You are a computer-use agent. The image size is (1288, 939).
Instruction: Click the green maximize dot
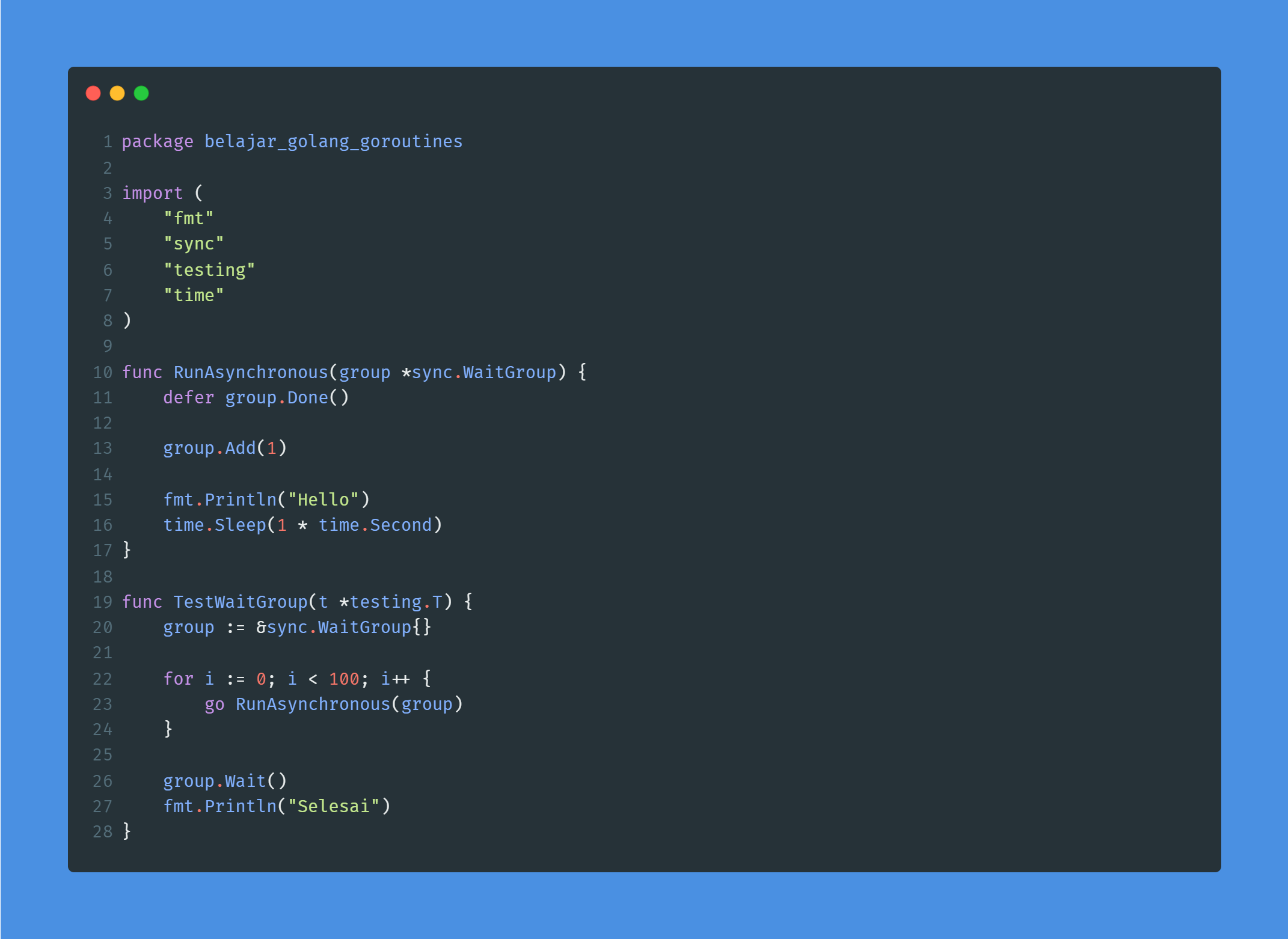tap(141, 93)
